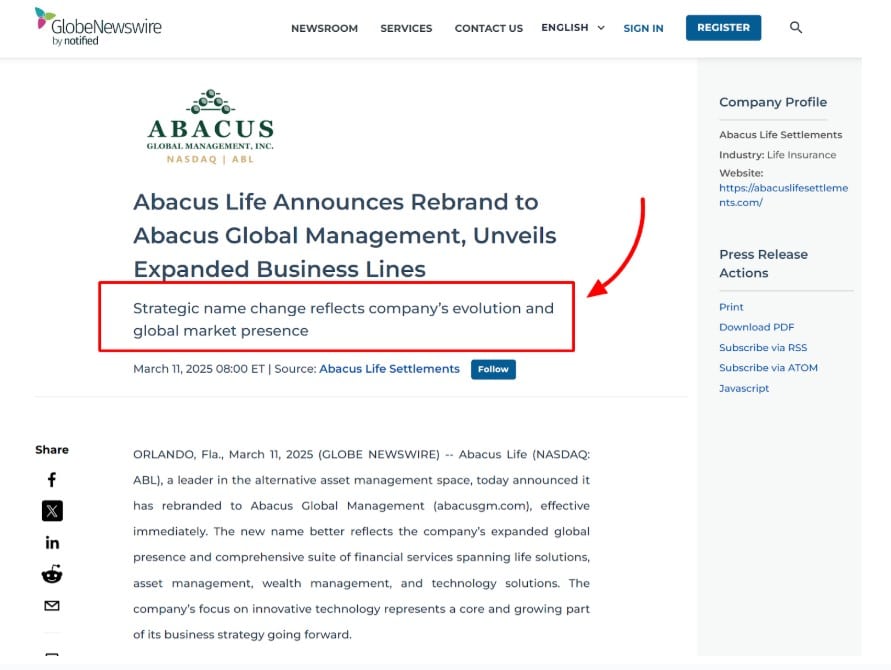This screenshot has height=670, width=891.
Task: Click the 'Abacus Life Settlements' profile name
Action: (781, 135)
